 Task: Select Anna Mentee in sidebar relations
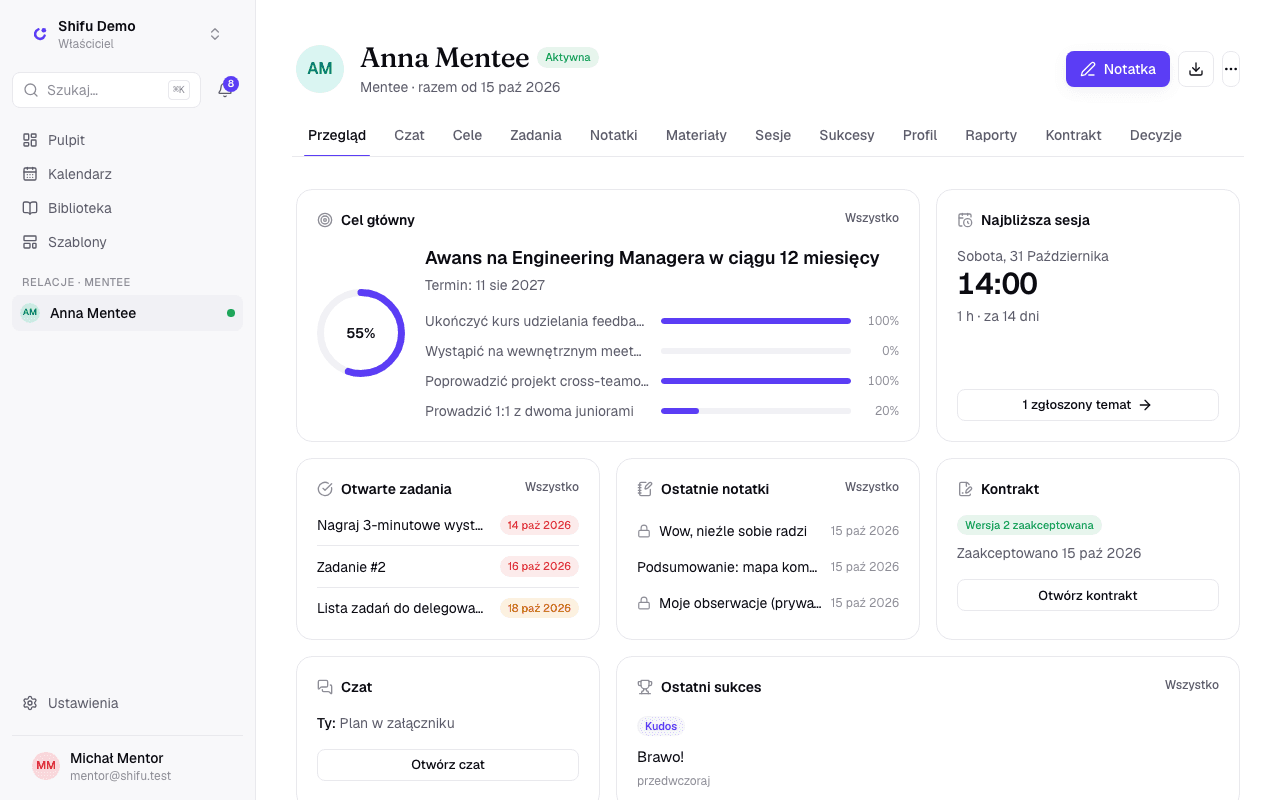(127, 313)
